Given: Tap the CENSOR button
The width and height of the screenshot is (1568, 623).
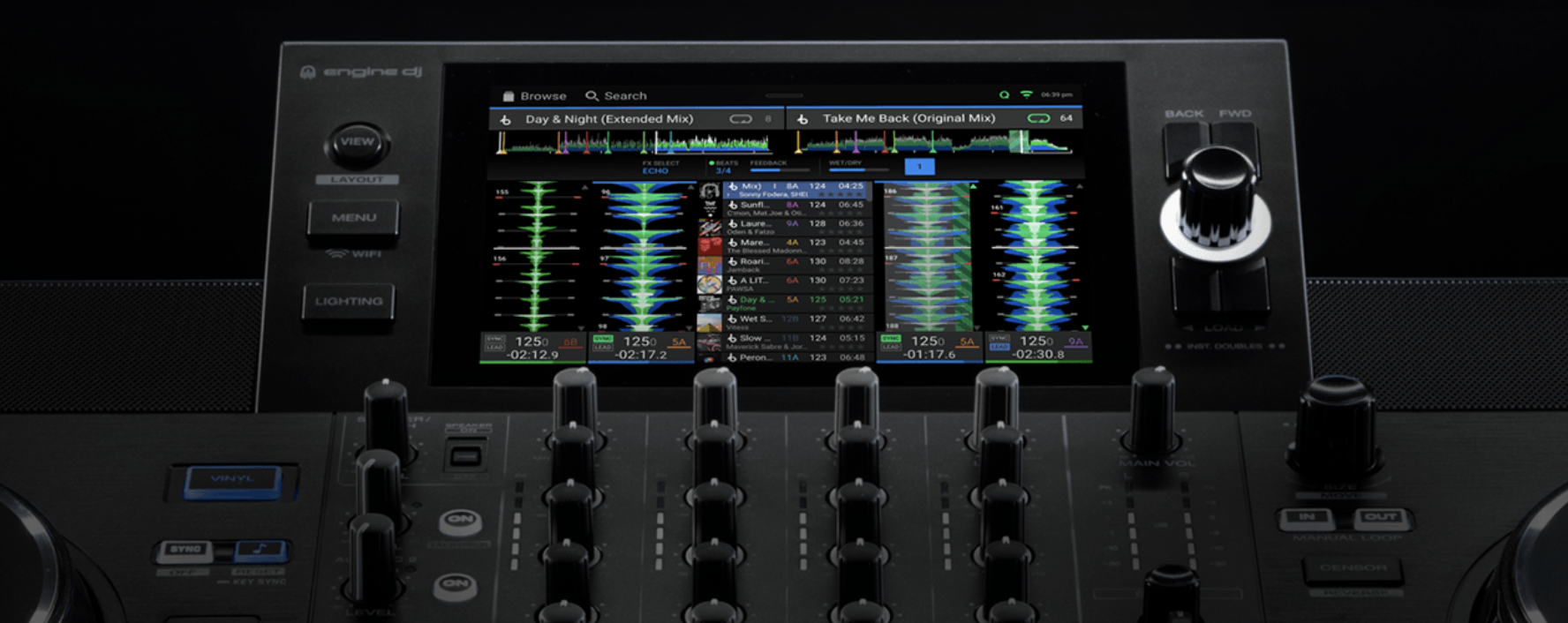Looking at the screenshot, I should pyautogui.click(x=1353, y=569).
